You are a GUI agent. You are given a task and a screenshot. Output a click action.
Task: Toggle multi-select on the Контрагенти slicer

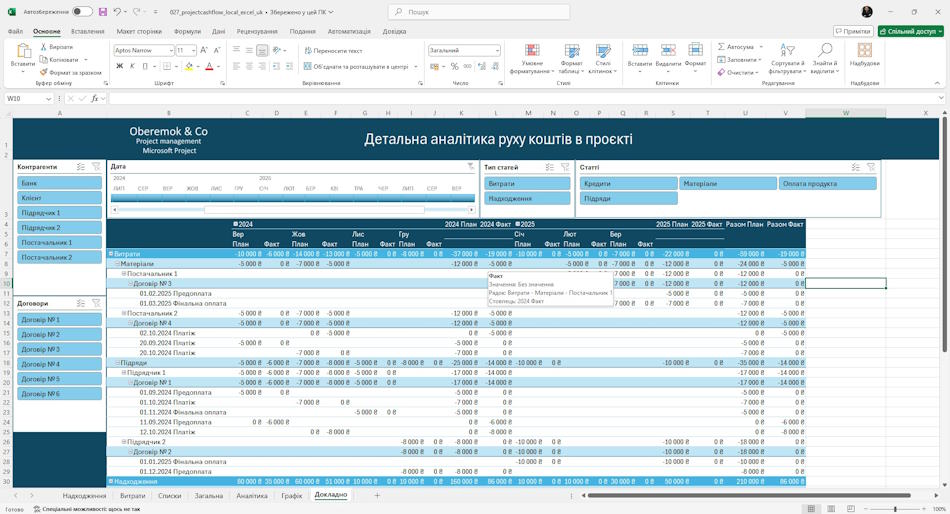point(81,167)
